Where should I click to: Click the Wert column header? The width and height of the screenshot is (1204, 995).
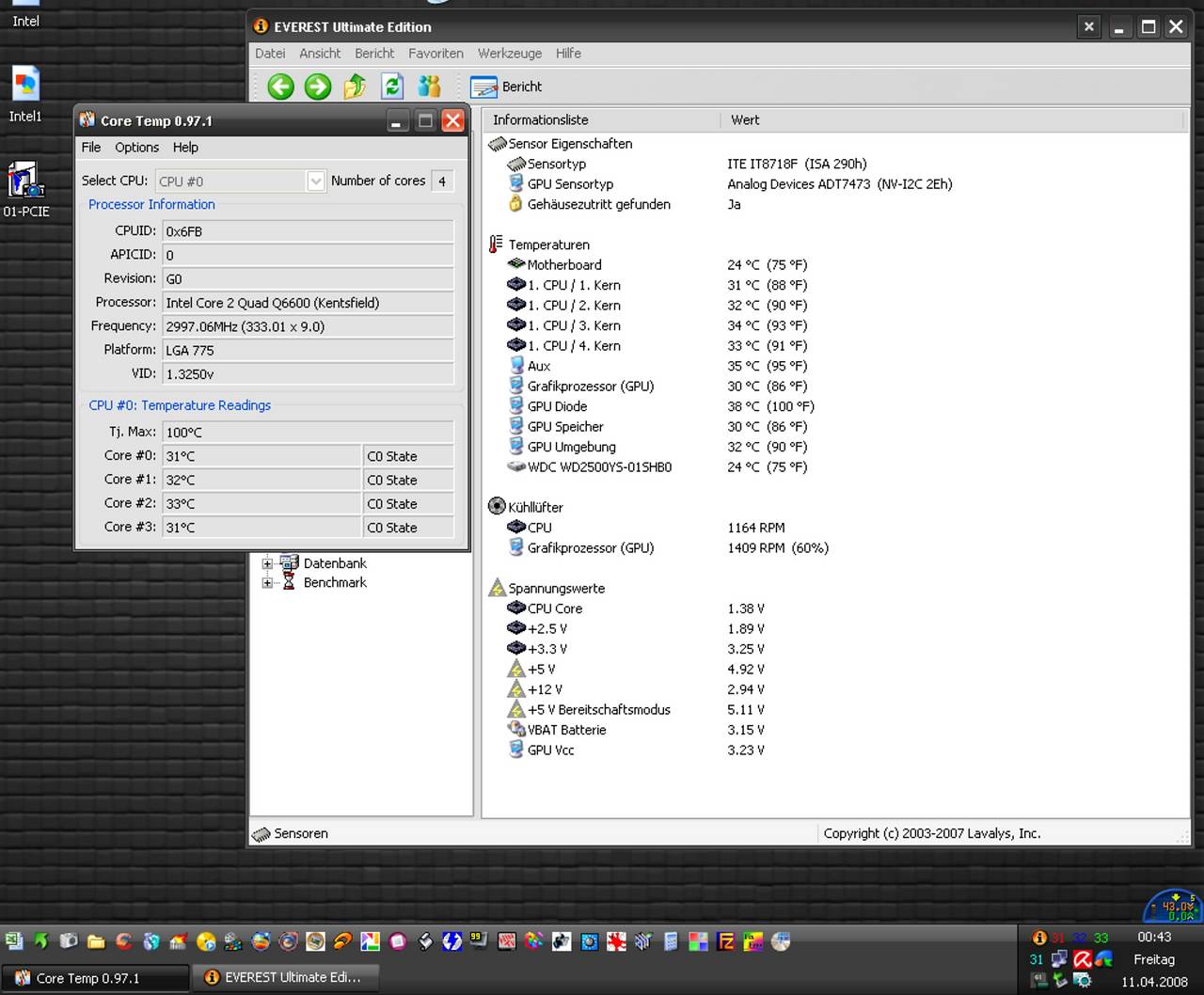coord(952,120)
